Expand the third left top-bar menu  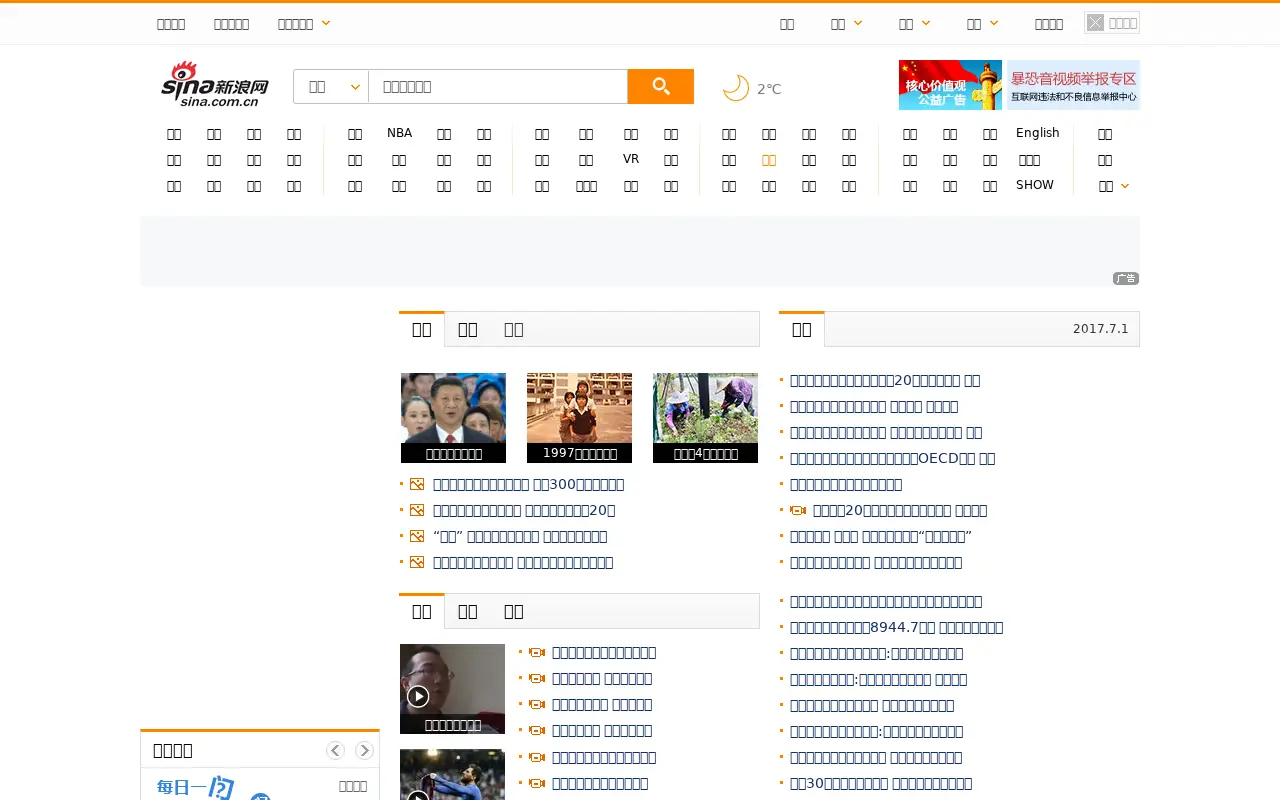tap(304, 24)
